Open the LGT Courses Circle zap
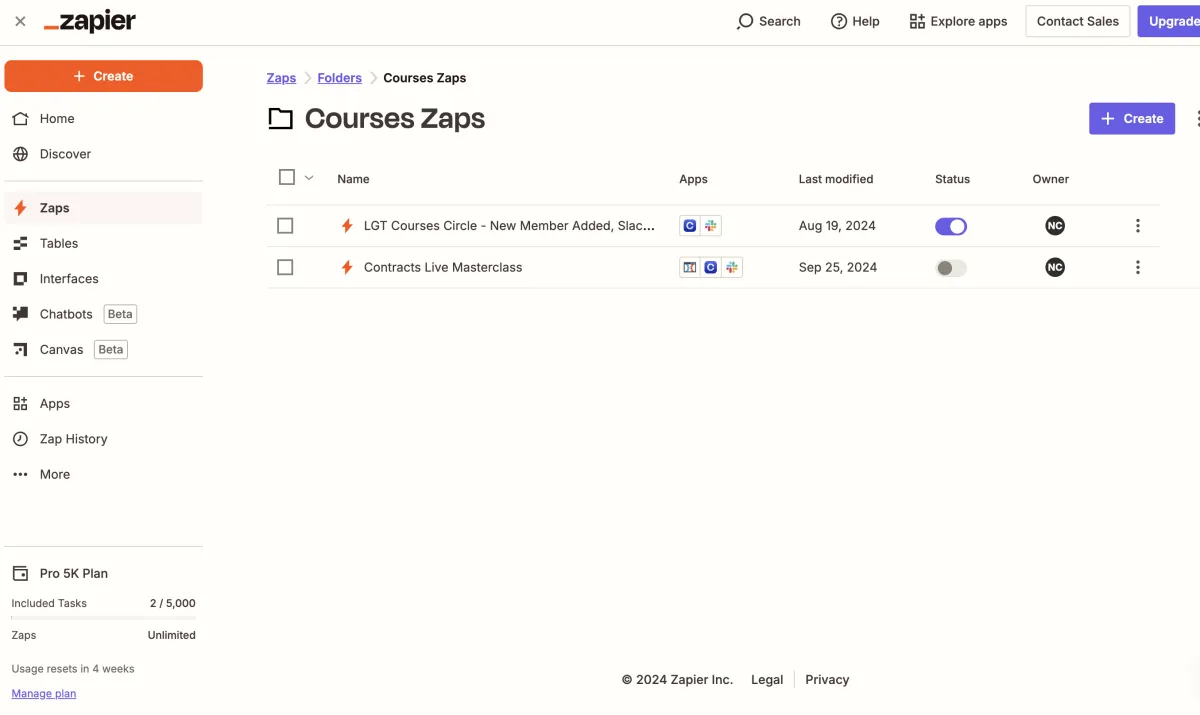This screenshot has width=1200, height=715. 509,226
